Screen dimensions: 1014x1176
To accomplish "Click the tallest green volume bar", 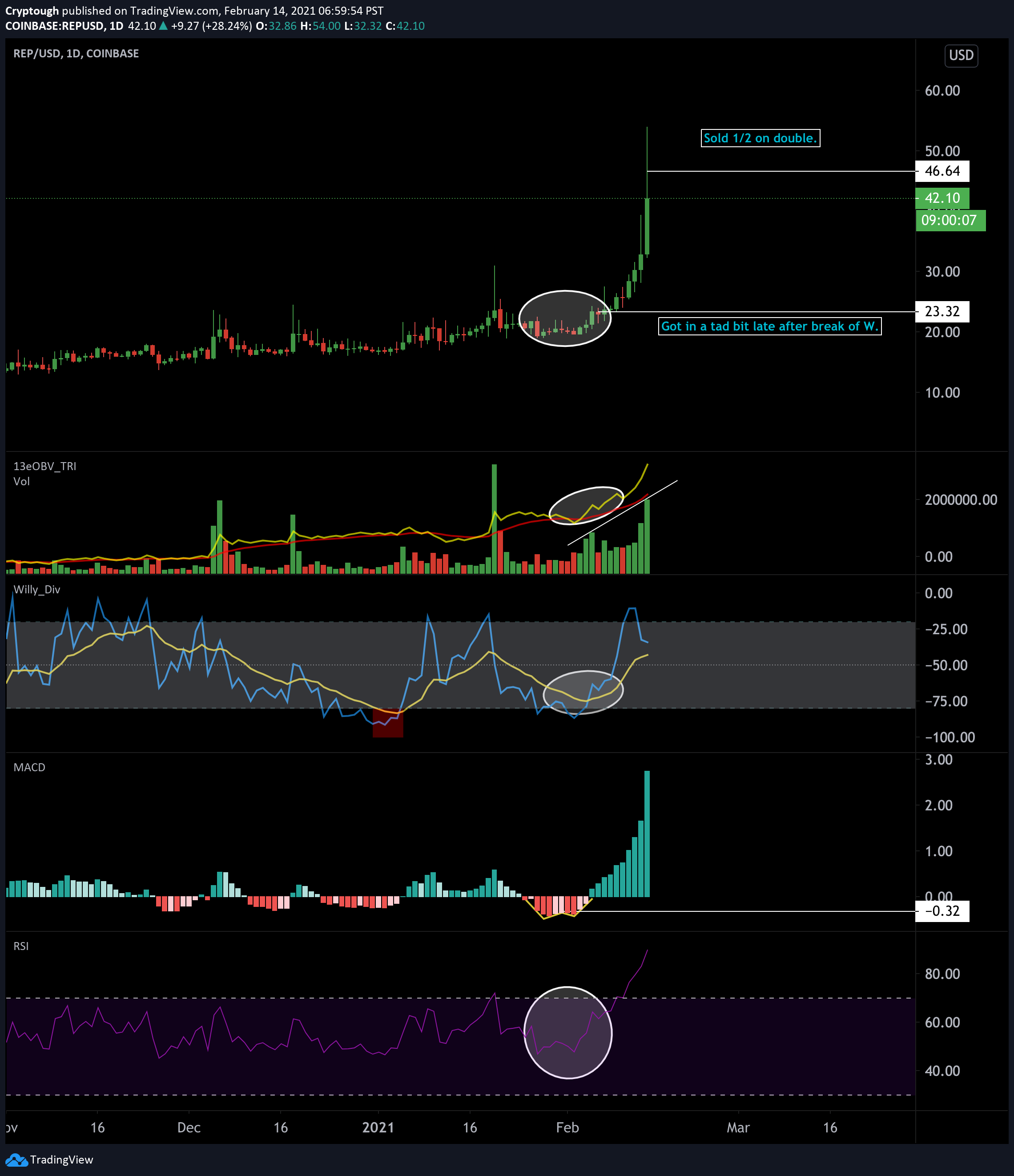I will pyautogui.click(x=494, y=519).
